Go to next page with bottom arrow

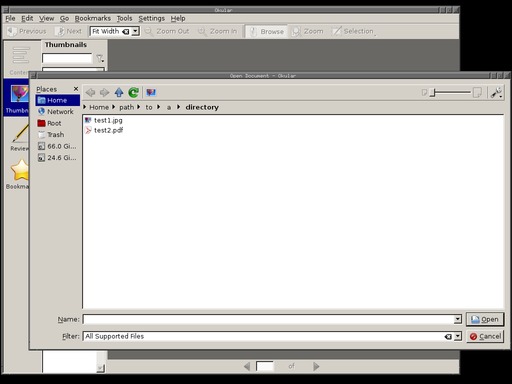pyautogui.click(x=316, y=367)
